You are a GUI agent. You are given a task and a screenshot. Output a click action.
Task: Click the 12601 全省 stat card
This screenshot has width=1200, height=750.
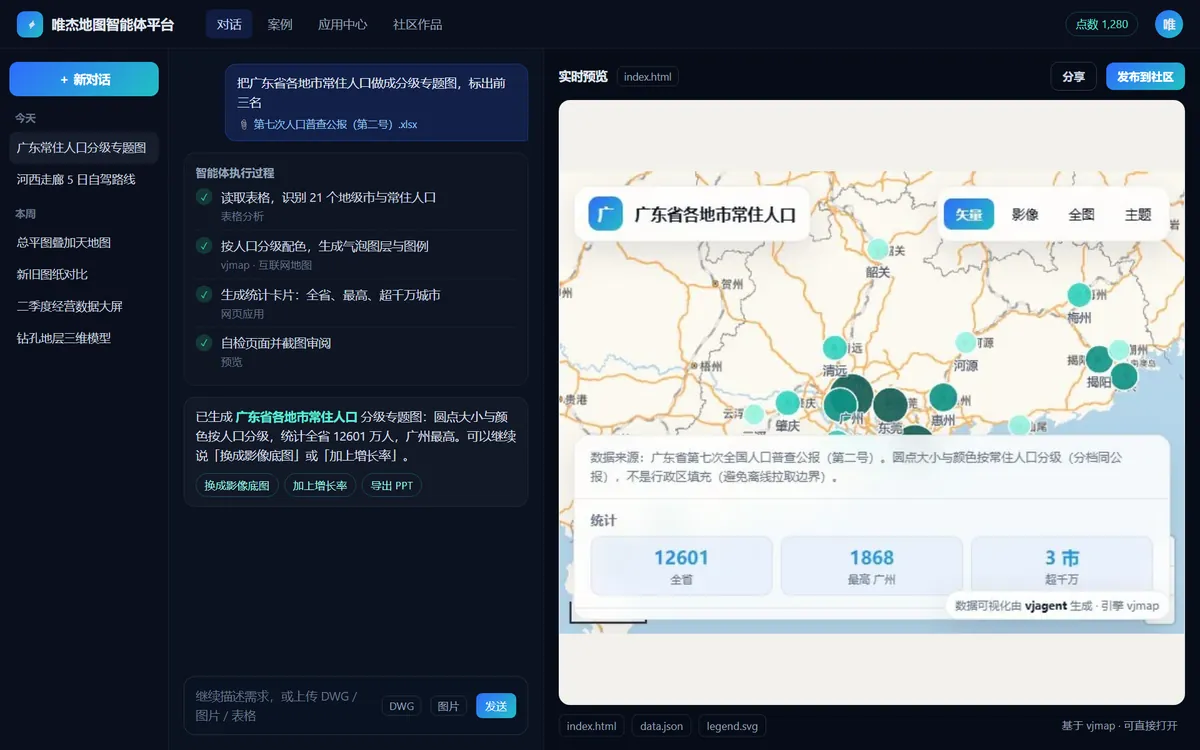click(681, 566)
